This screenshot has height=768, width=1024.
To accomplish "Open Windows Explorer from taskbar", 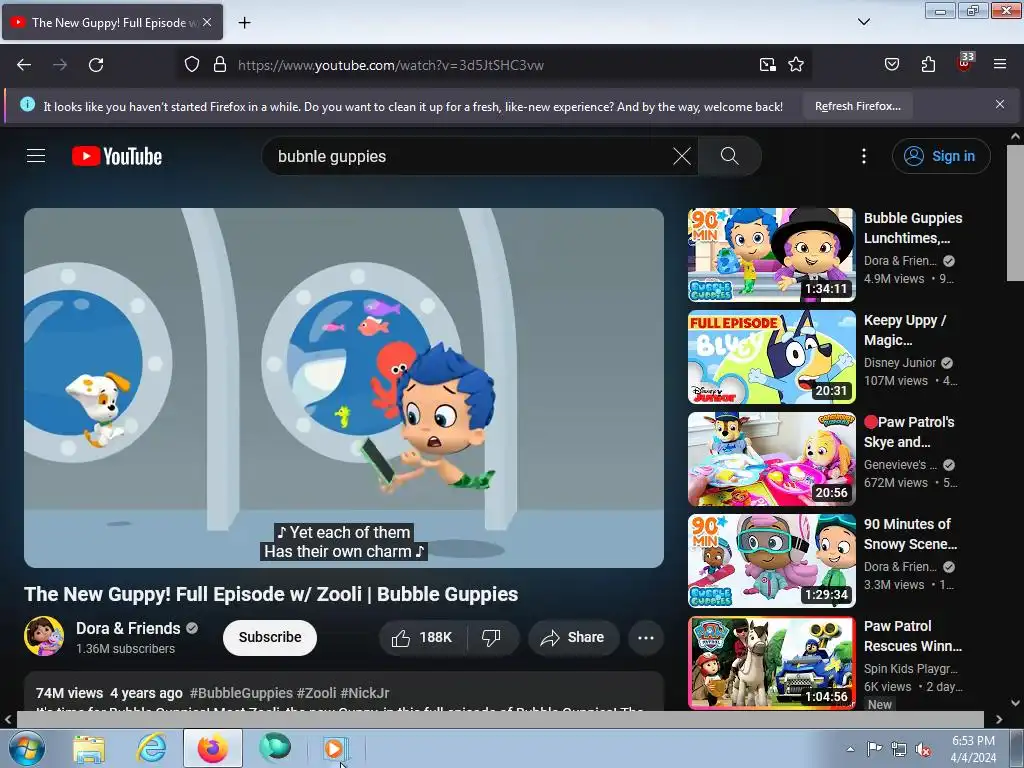I will coord(89,749).
